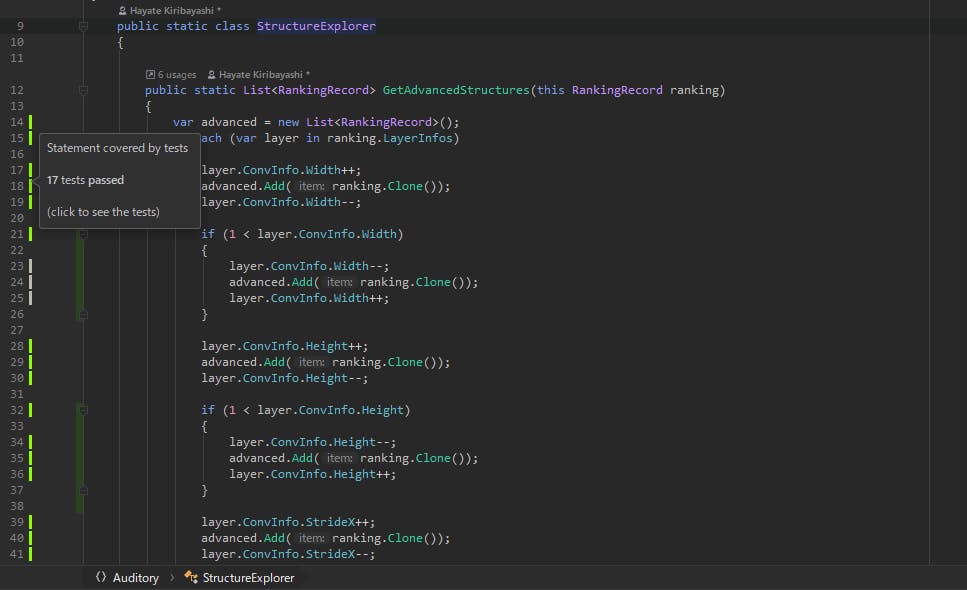The width and height of the screenshot is (967, 590).
Task: Click green coverage marker on line 21
Action: pyautogui.click(x=31, y=234)
